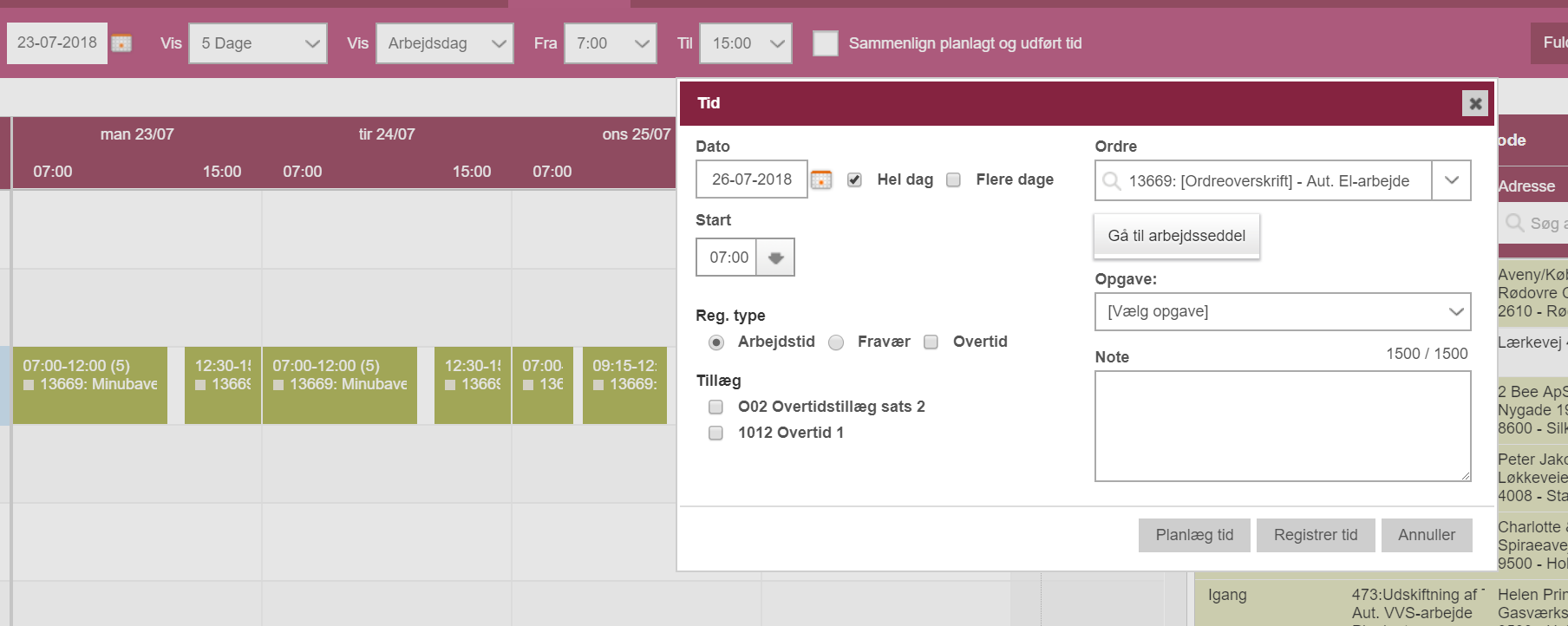This screenshot has width=1568, height=626.
Task: Open the Arbejdsdag dropdown
Action: [445, 43]
